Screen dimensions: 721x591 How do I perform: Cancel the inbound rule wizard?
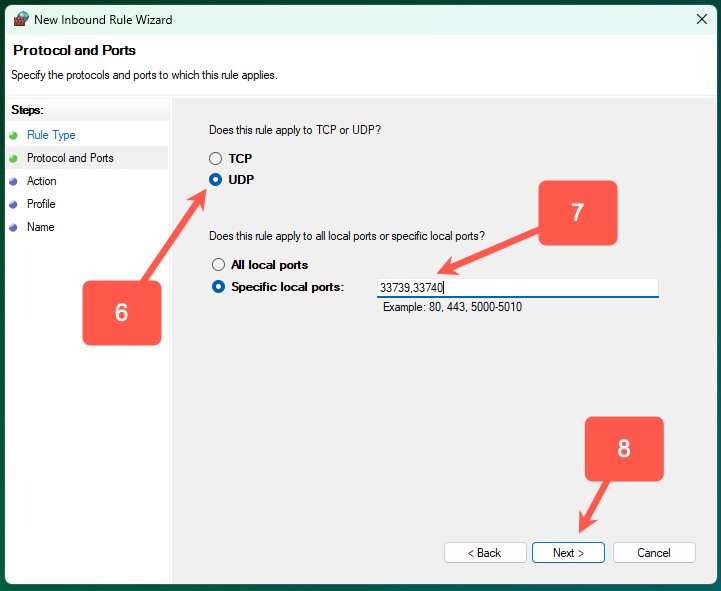[x=654, y=552]
